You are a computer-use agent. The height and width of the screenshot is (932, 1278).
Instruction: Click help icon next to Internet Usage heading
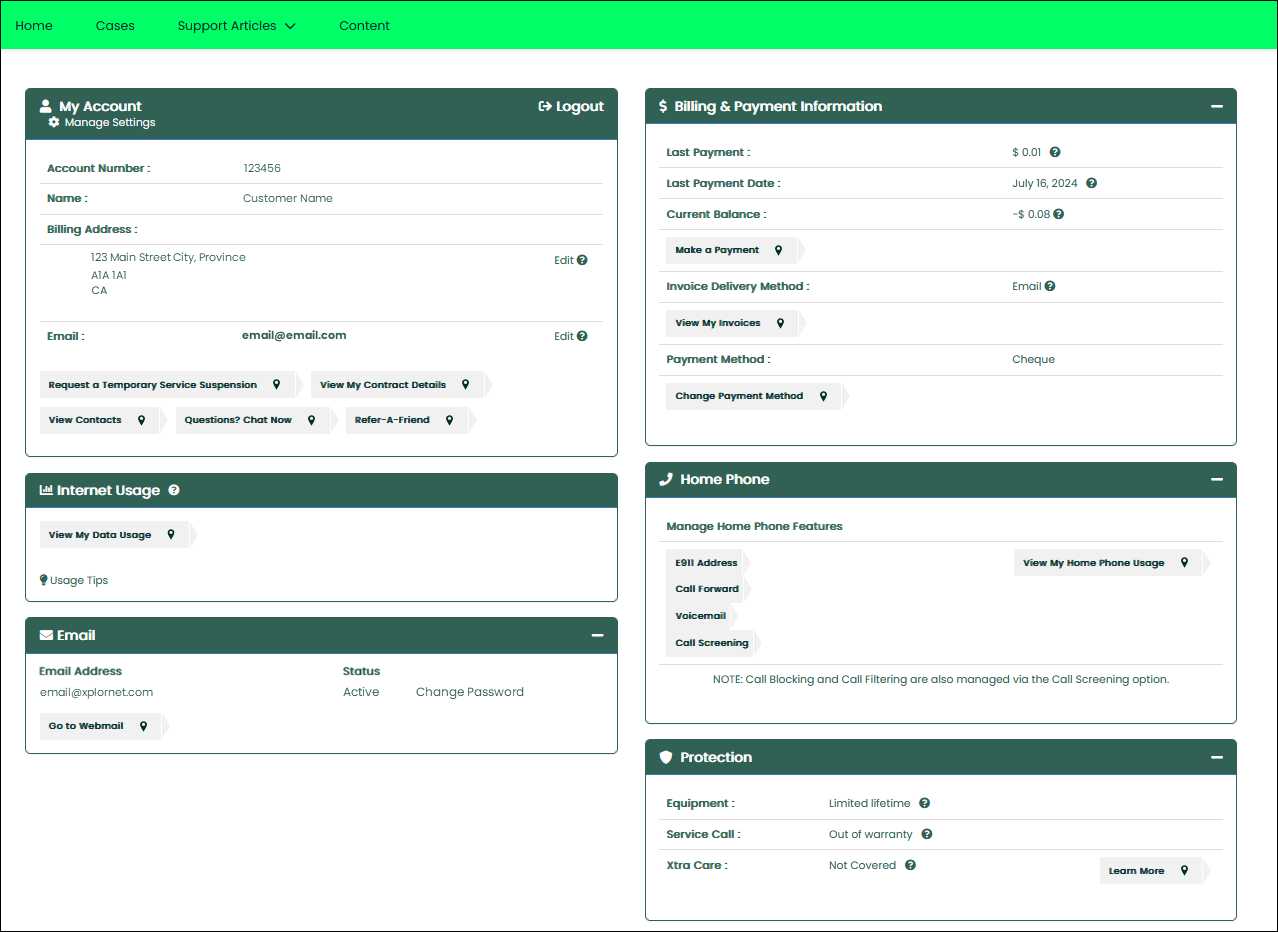pyautogui.click(x=174, y=491)
